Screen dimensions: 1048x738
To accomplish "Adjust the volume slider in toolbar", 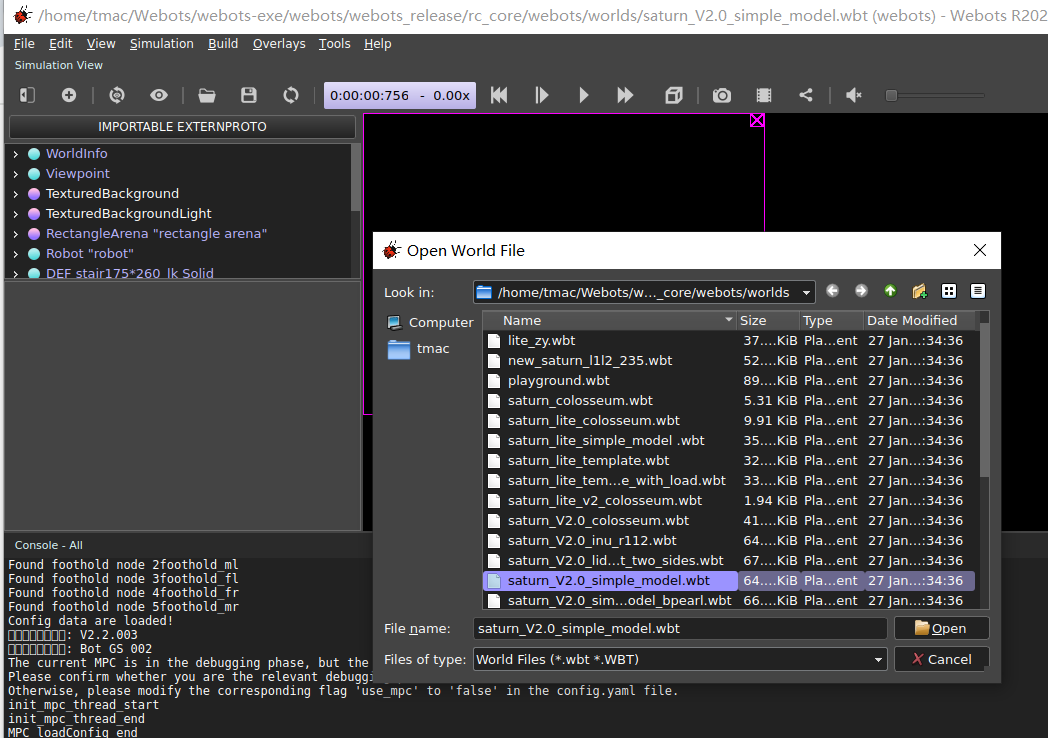I will 936,96.
